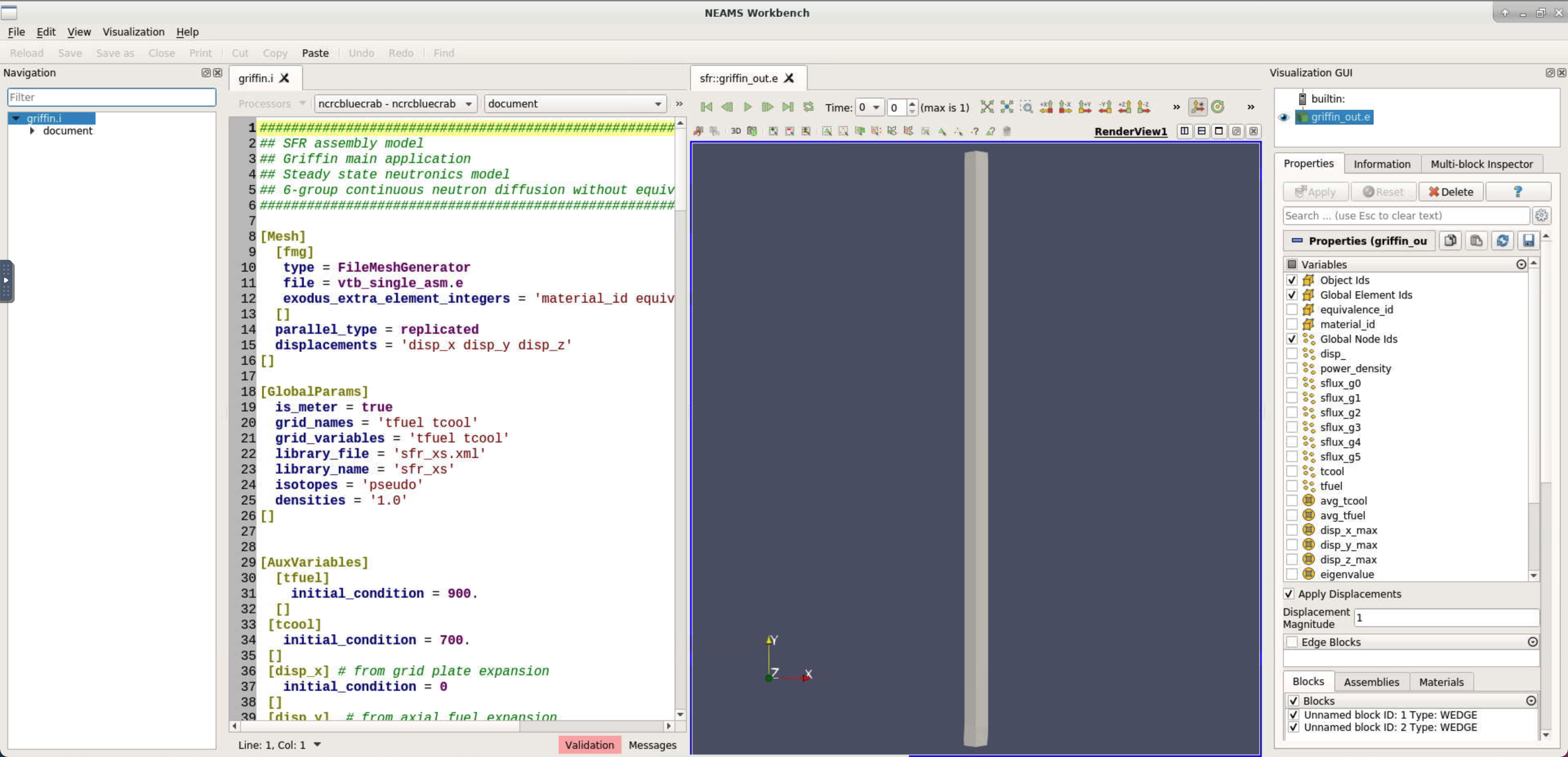
Task: Split RenderView1 horizontally
Action: 1185,131
